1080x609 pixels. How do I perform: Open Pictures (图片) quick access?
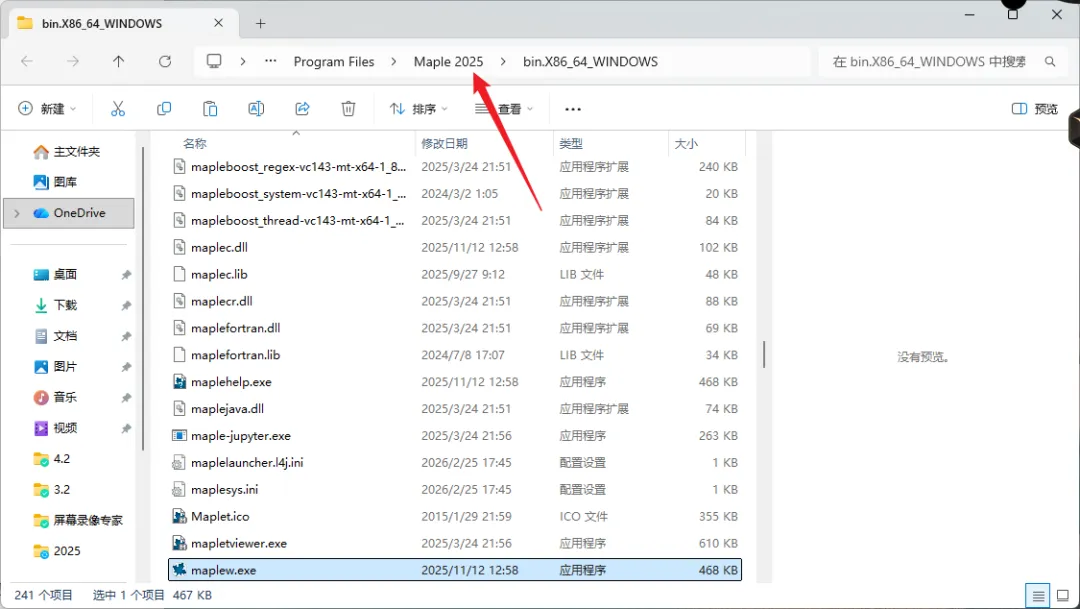coord(55,367)
